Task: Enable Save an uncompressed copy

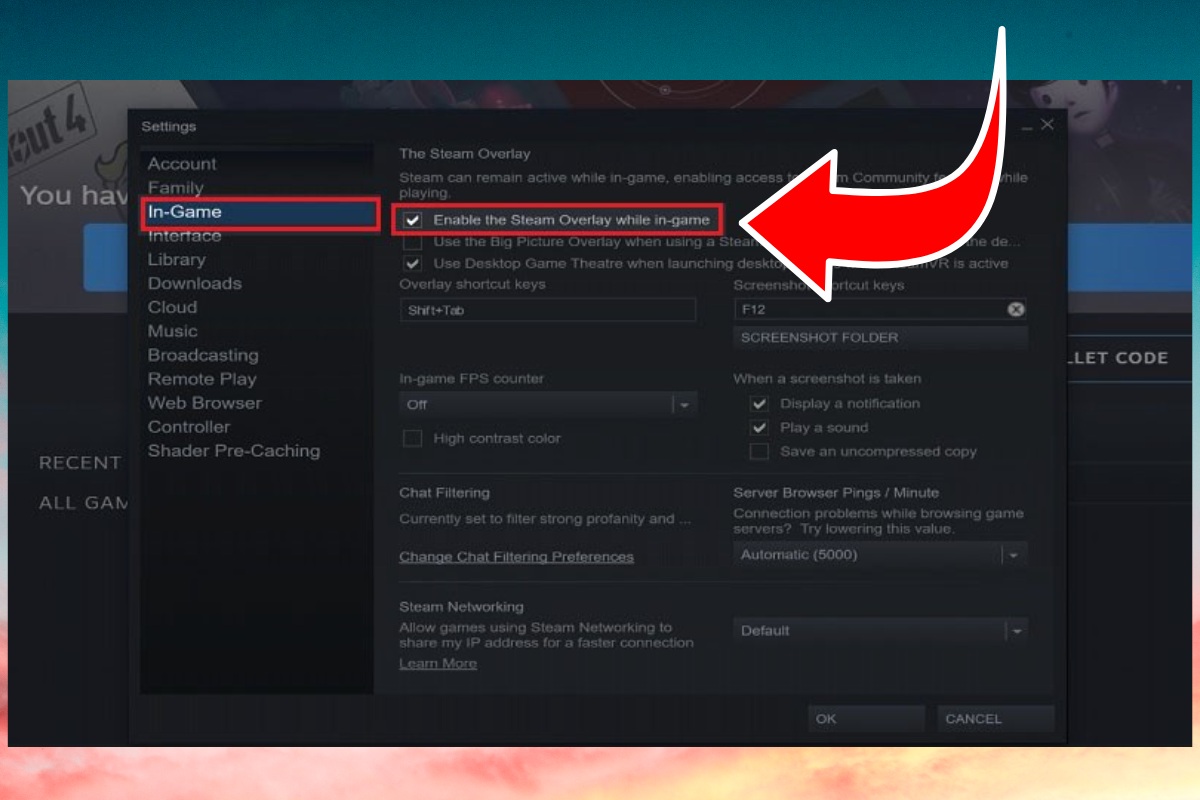Action: point(760,452)
